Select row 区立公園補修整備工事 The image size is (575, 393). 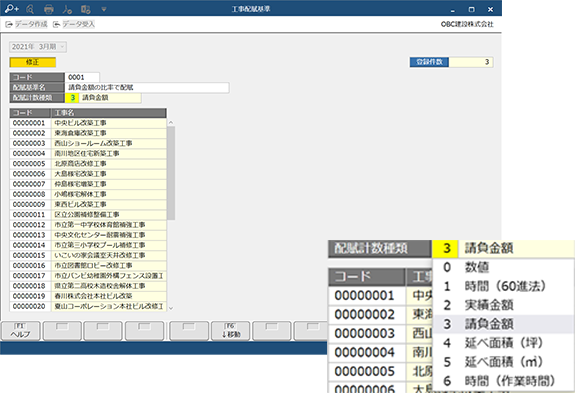88,214
